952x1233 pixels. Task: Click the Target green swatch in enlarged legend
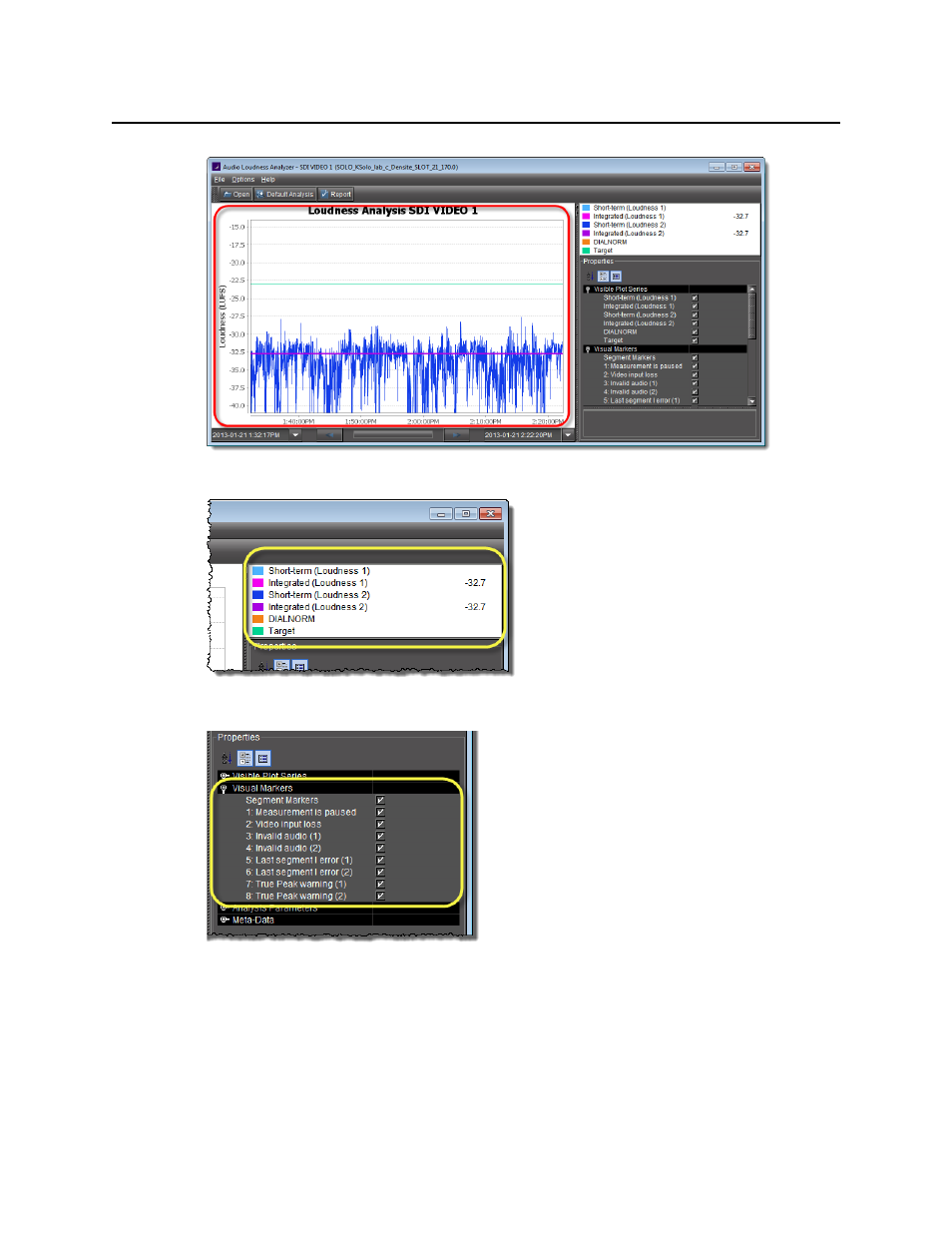click(x=257, y=631)
